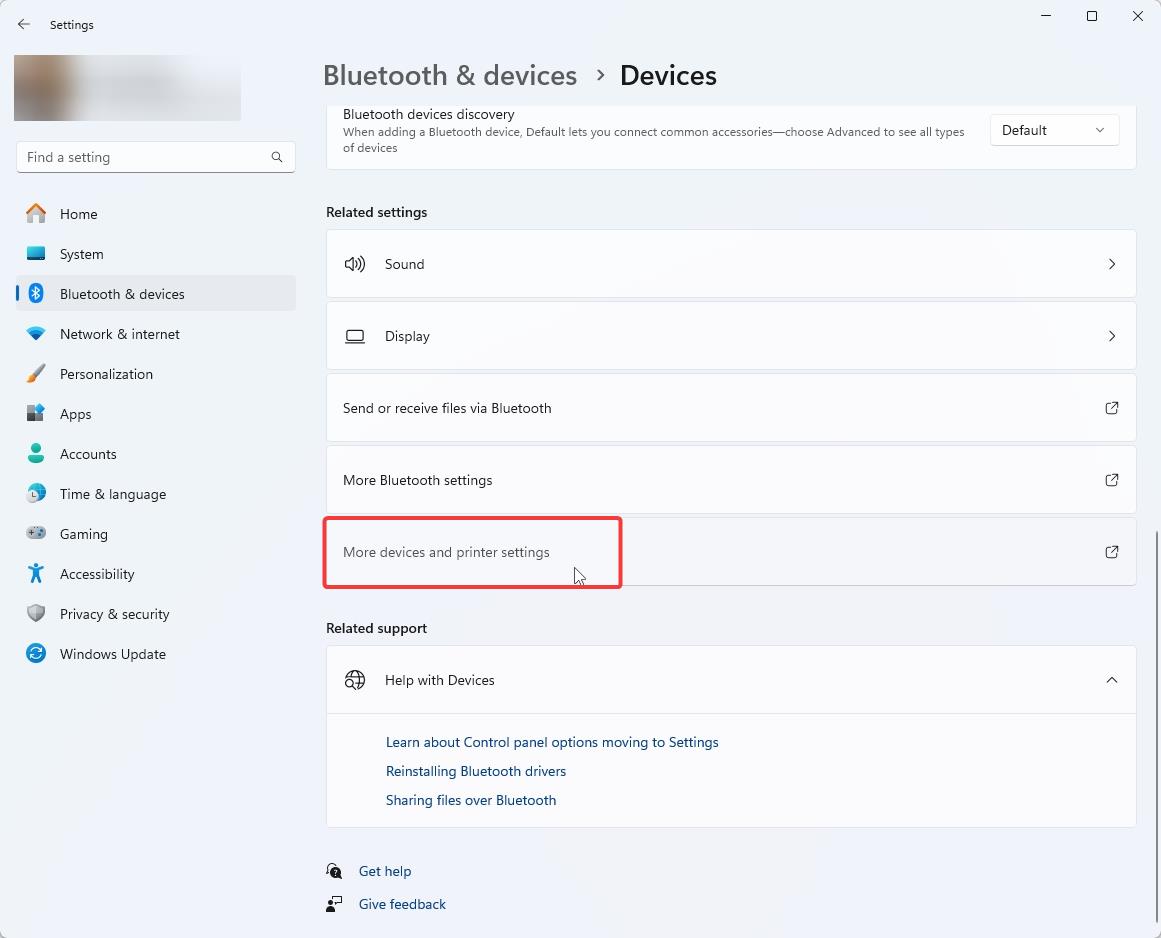Open Bluetooth devices discovery dropdown

click(x=1054, y=130)
